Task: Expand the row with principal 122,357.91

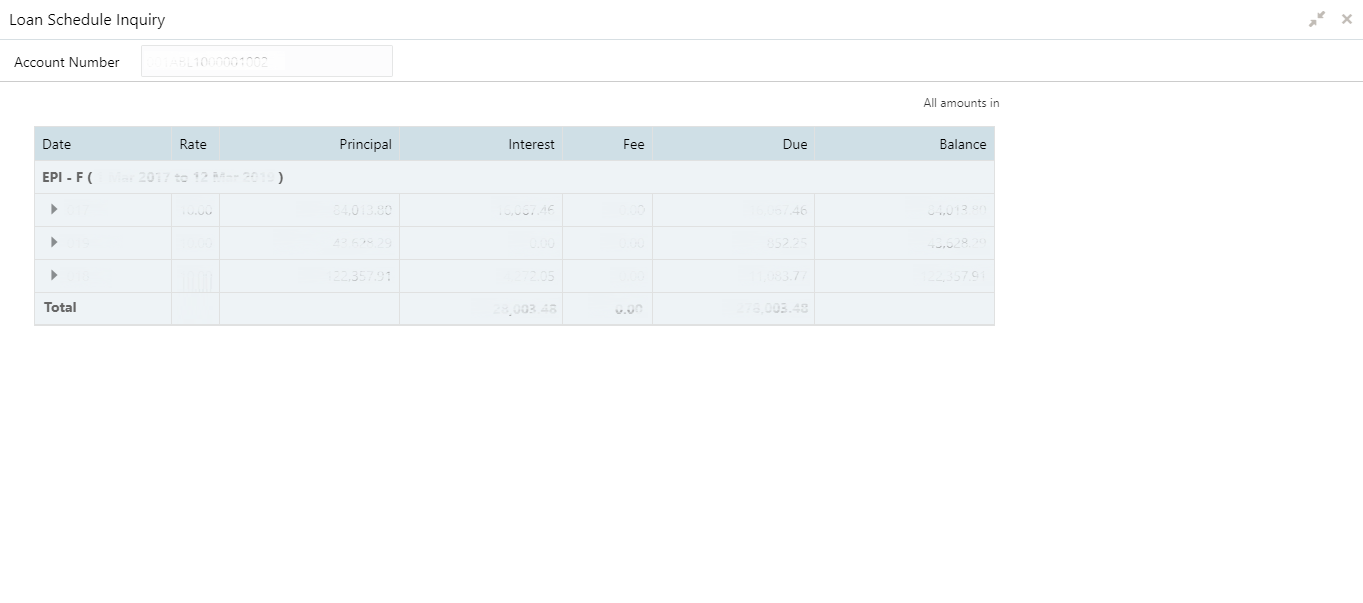Action: (x=54, y=275)
